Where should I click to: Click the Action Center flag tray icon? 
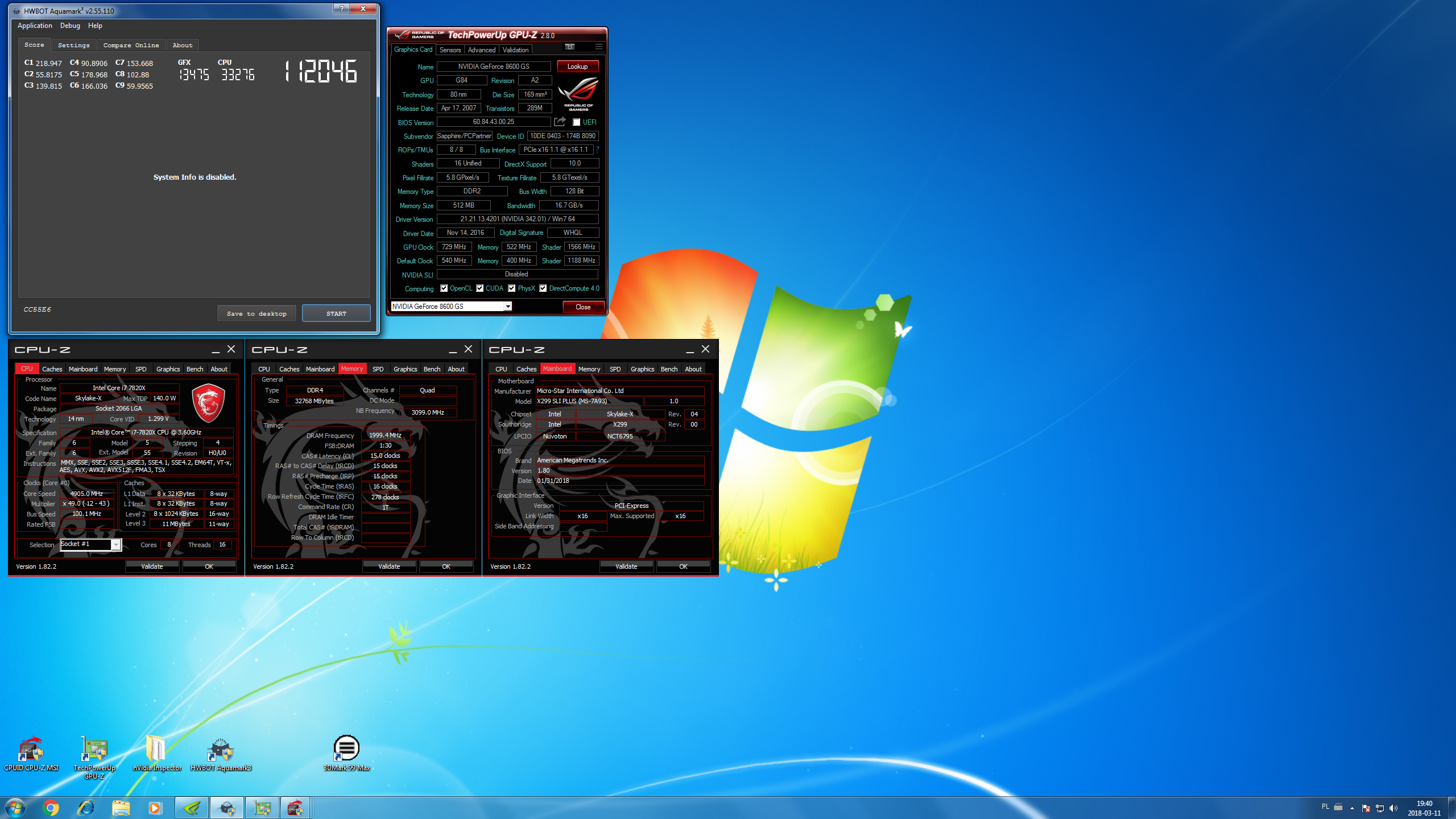click(x=1366, y=808)
